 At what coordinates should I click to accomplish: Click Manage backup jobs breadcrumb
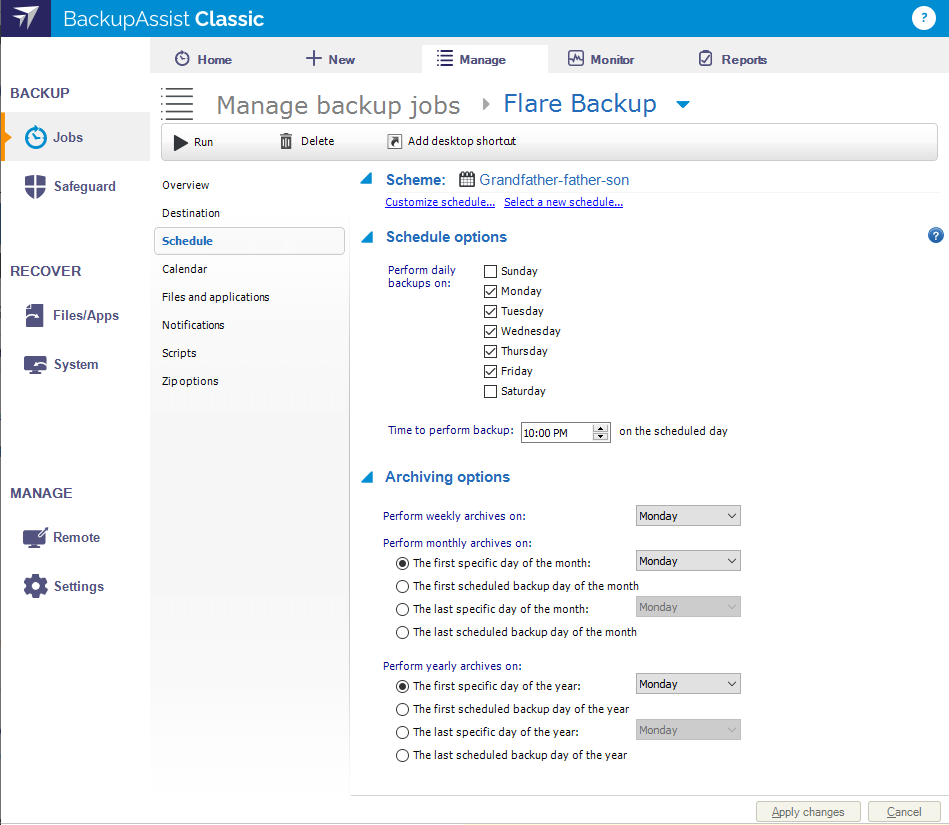click(338, 105)
